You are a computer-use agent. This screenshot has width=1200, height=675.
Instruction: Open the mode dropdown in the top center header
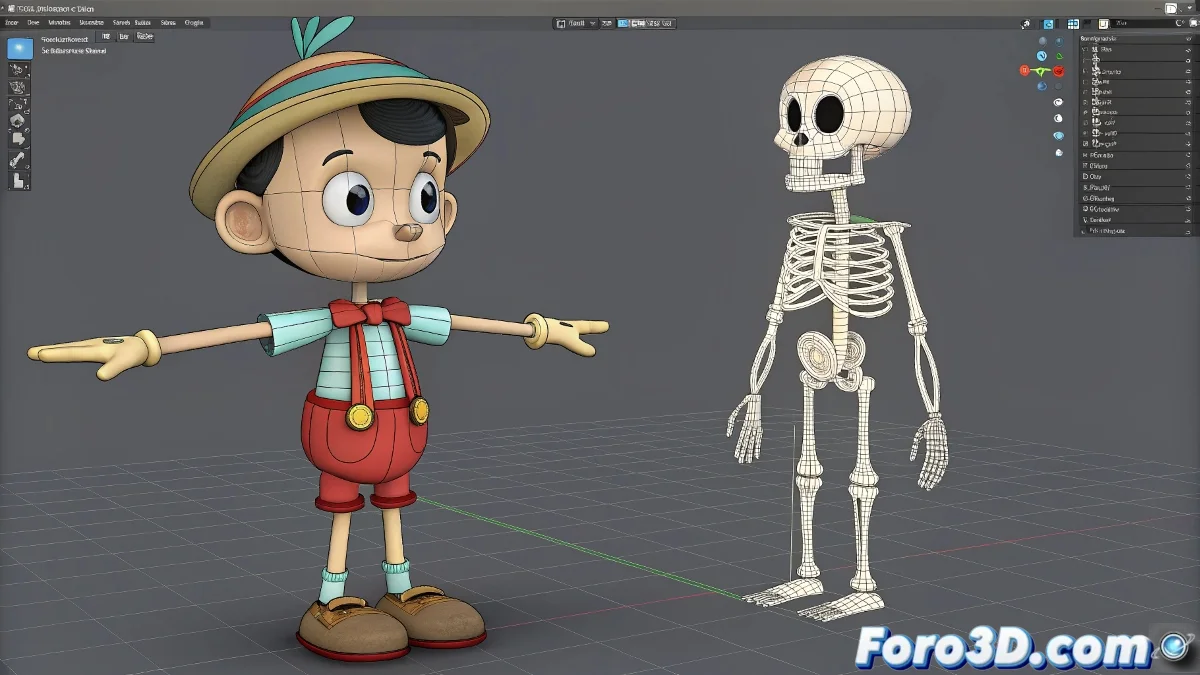point(577,23)
